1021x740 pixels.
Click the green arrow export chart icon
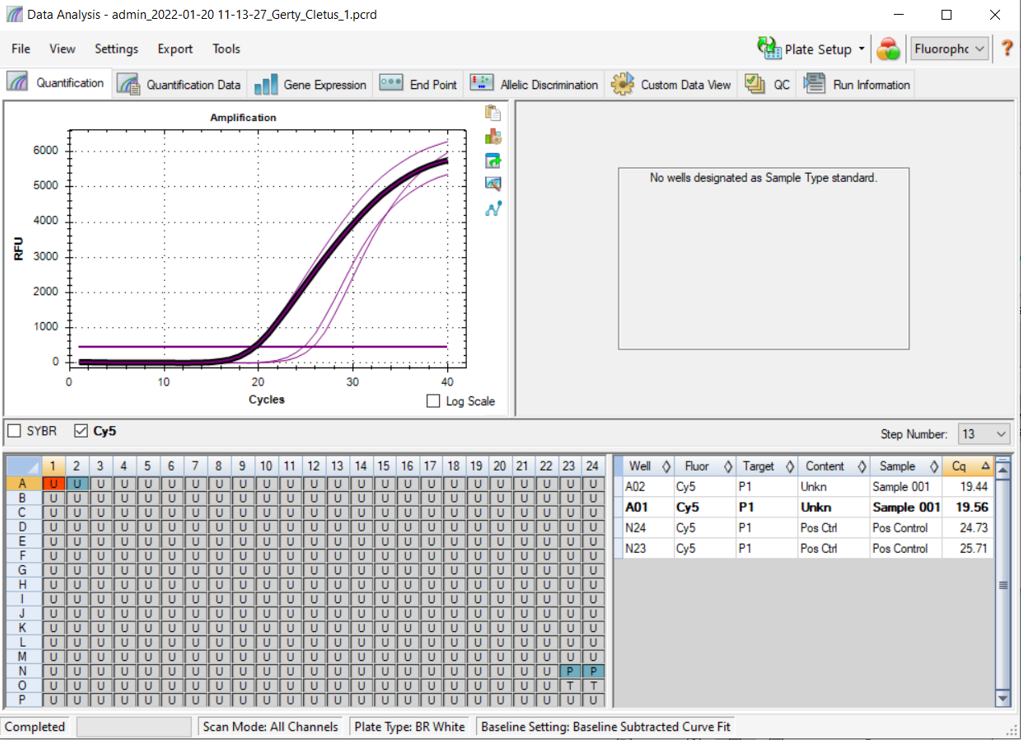[492, 161]
